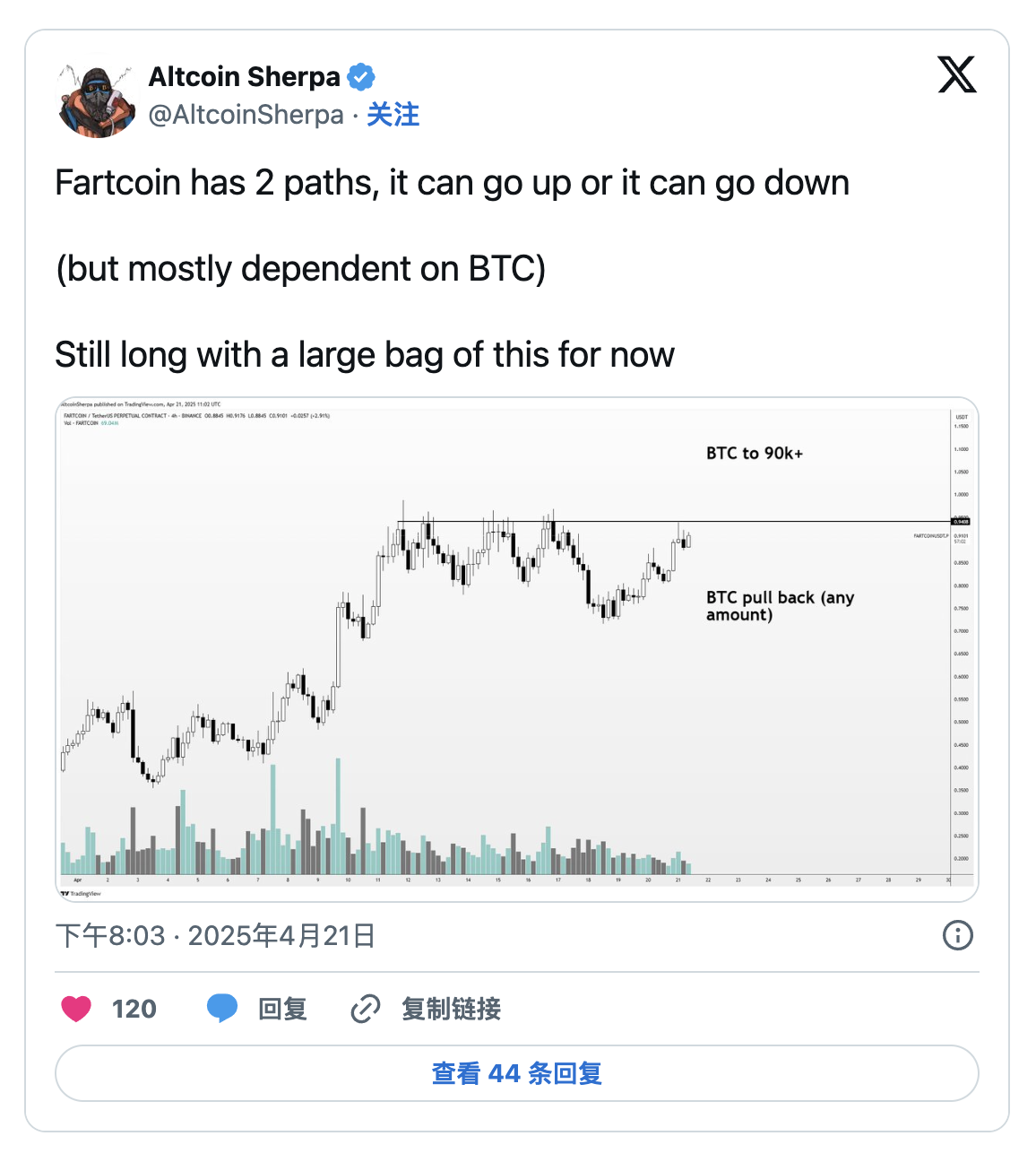Follow the account via 关注
1036x1162 pixels.
tap(393, 115)
